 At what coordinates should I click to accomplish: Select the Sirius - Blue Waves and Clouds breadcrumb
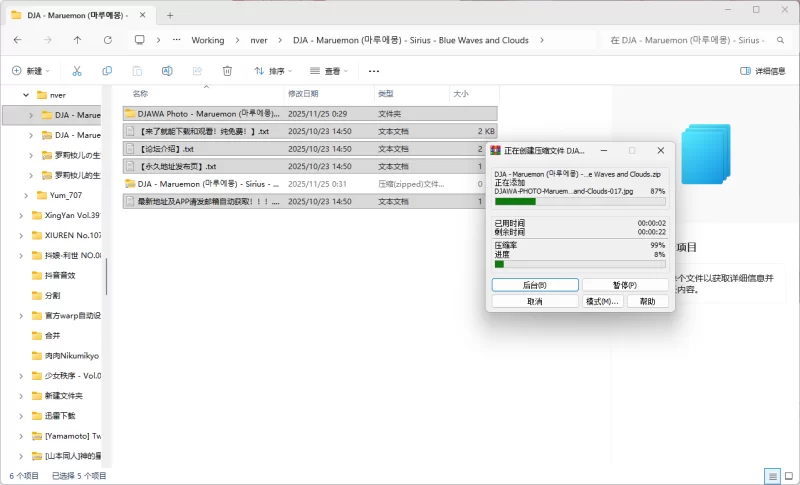[411, 40]
